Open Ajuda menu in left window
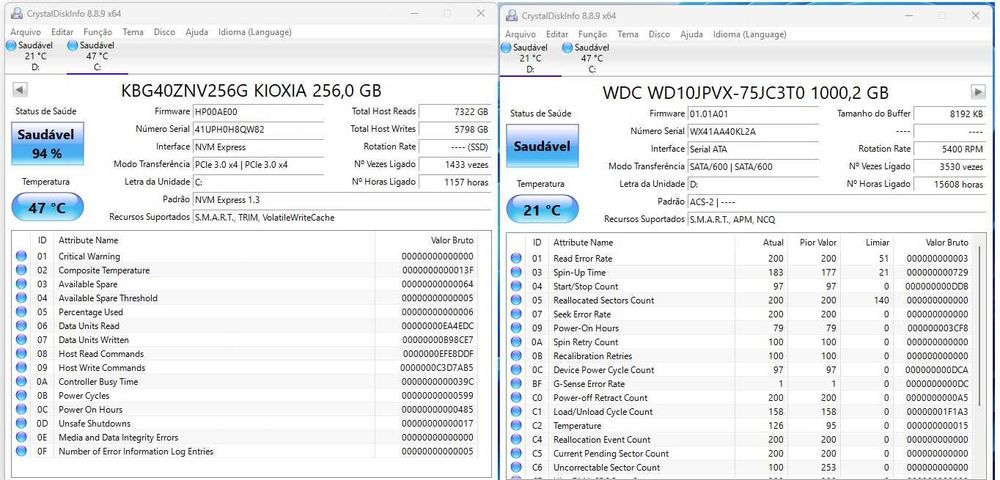 (x=196, y=32)
